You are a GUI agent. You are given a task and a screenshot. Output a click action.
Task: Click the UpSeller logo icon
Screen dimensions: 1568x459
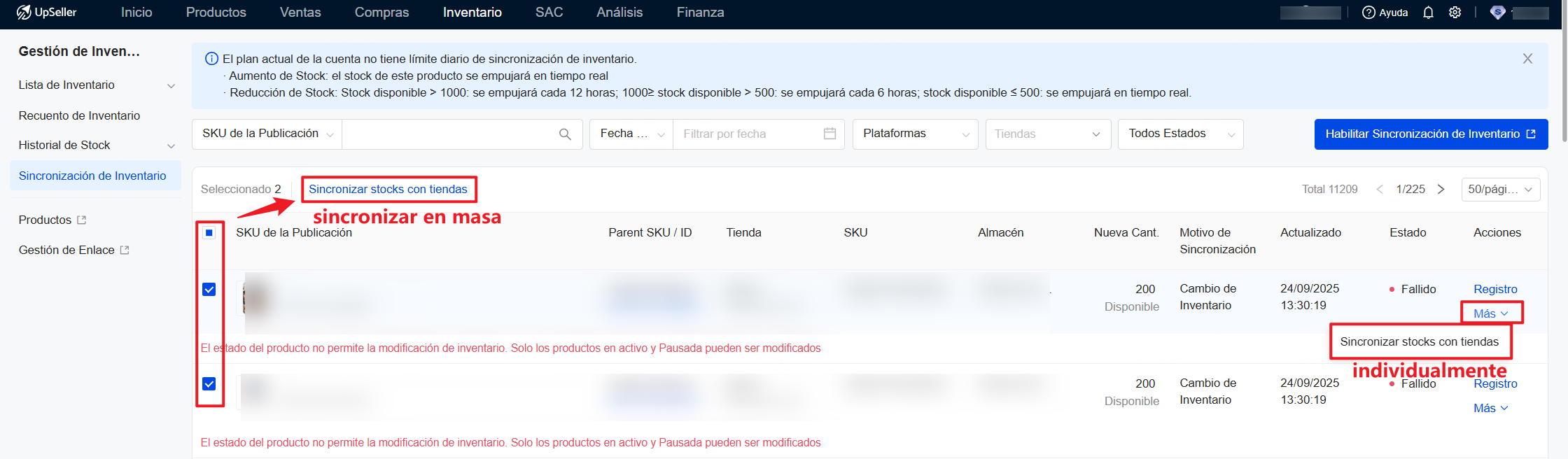24,13
